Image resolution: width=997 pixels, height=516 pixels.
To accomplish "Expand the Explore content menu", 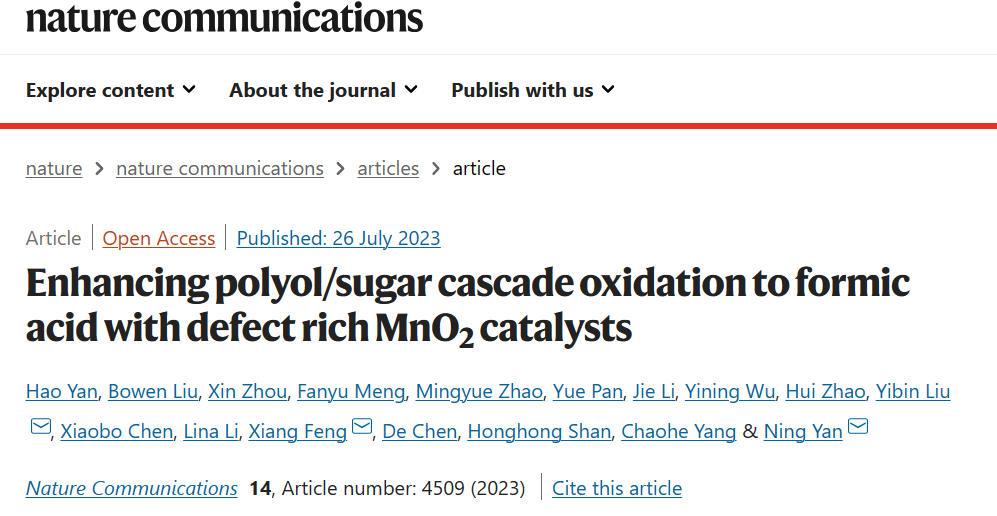I will [111, 90].
